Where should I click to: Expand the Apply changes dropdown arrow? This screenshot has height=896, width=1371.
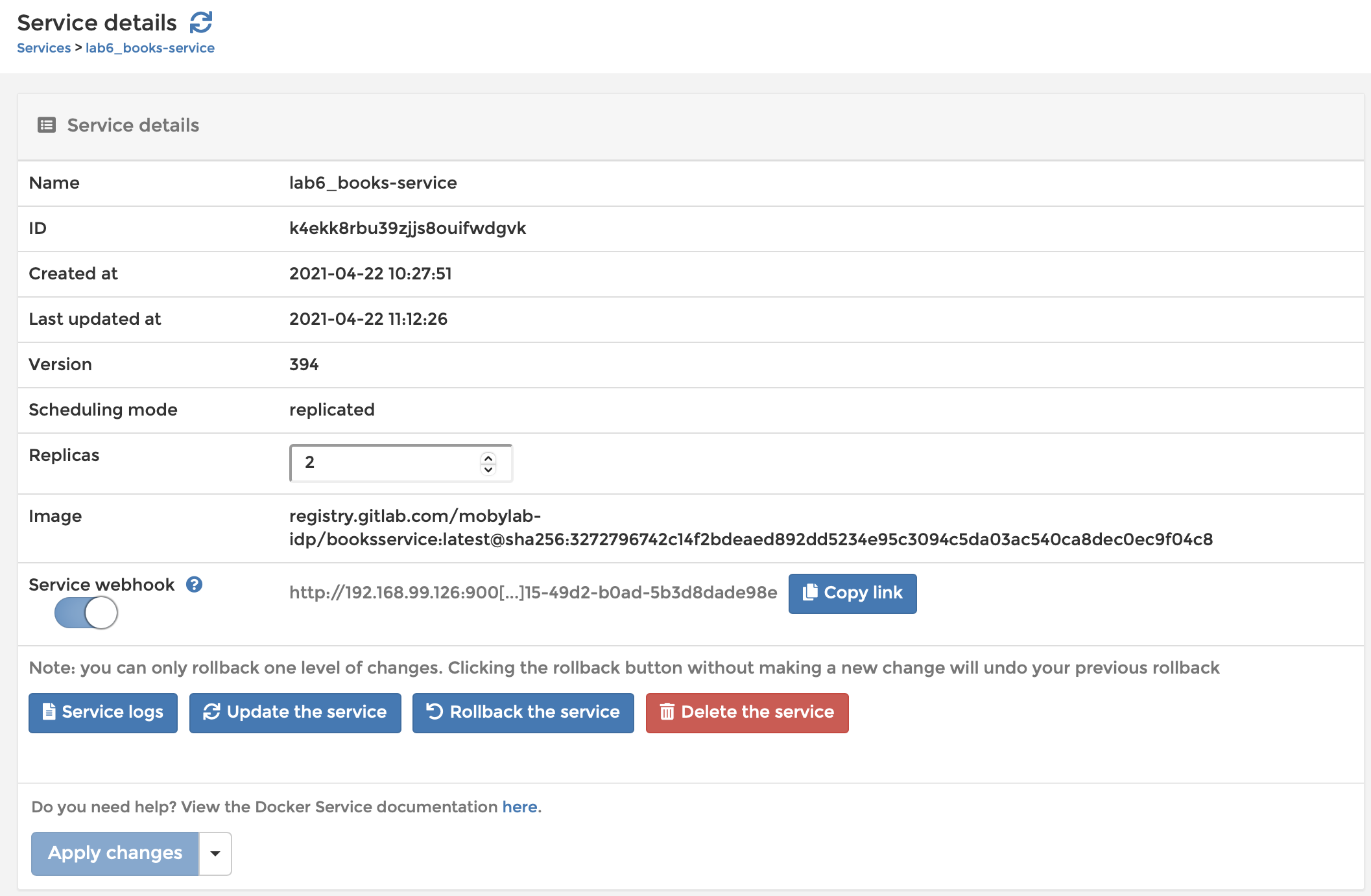click(214, 853)
